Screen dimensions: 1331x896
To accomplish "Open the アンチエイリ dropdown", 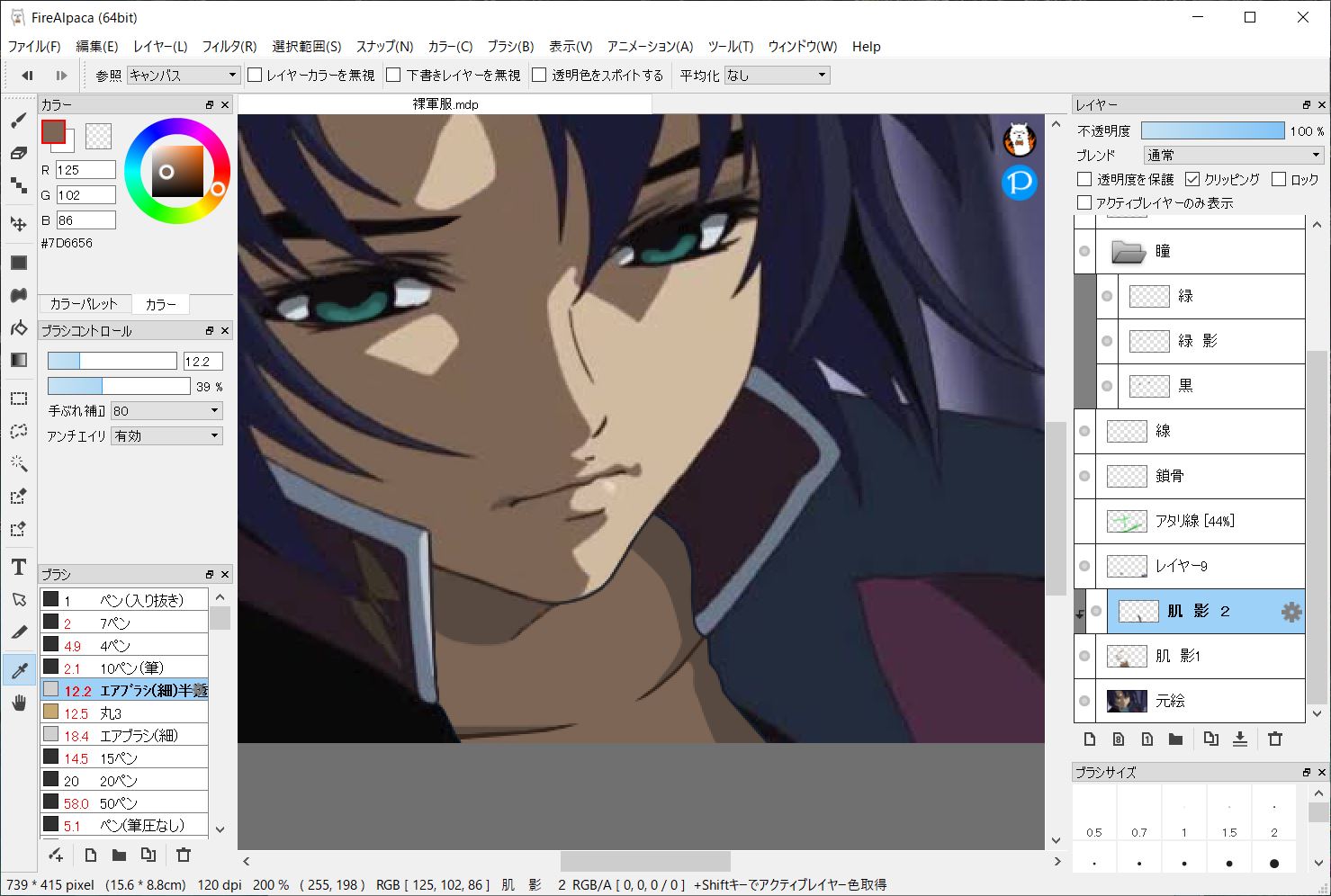I will (x=166, y=435).
